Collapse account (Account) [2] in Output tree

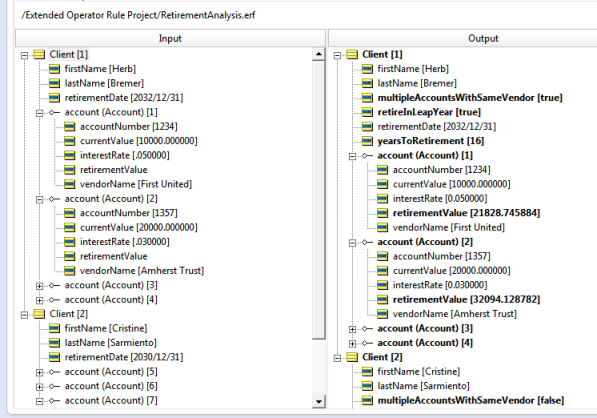(353, 243)
